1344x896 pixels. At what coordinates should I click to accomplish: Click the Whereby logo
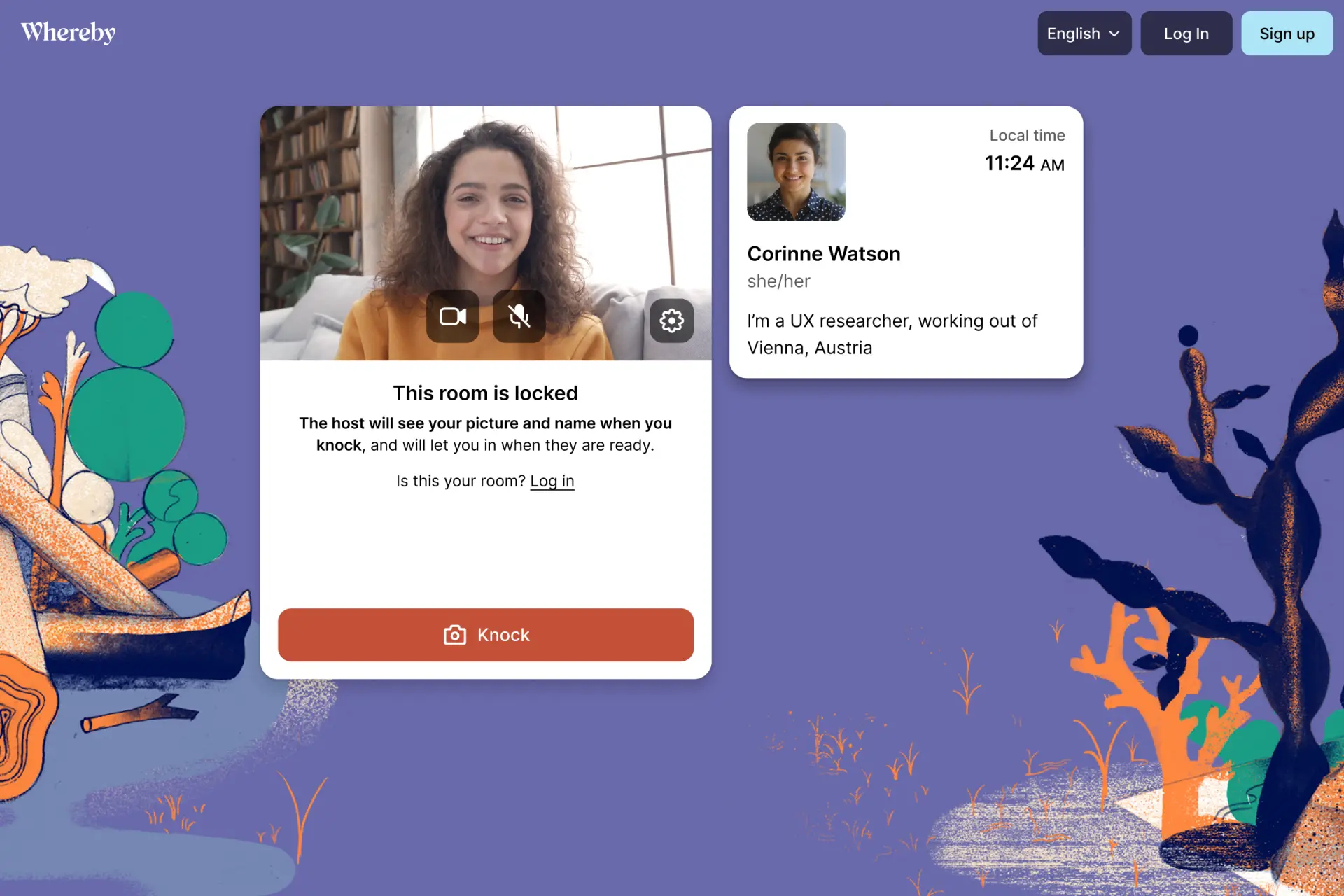point(69,32)
